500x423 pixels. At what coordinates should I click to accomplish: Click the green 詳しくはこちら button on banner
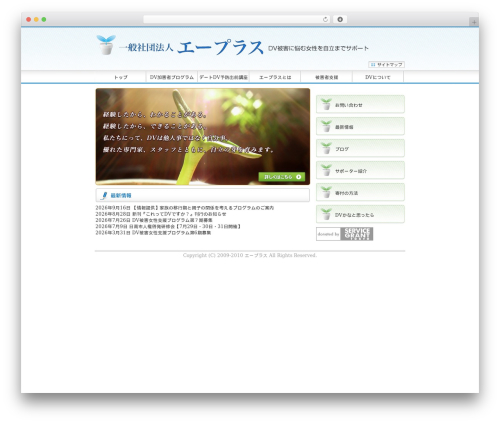[282, 177]
